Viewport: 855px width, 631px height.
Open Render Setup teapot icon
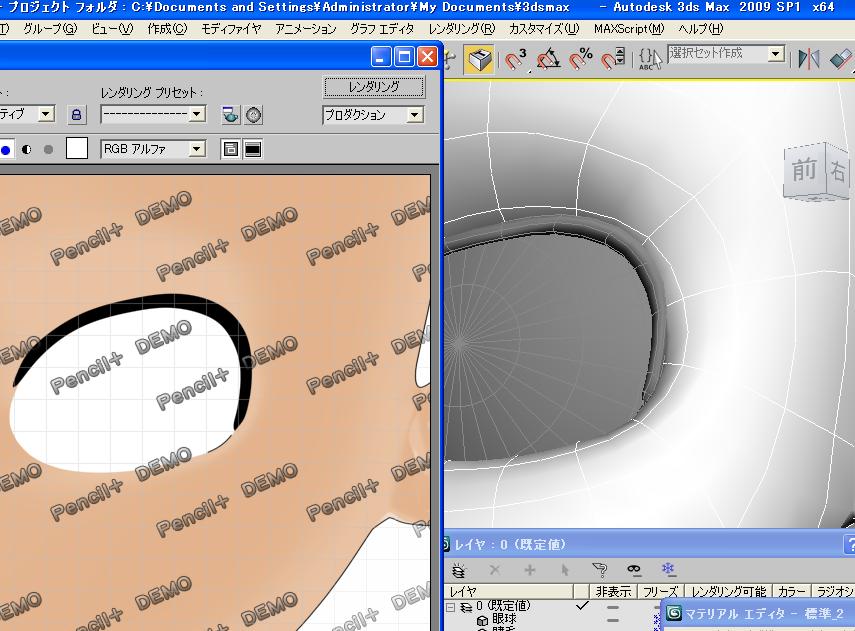(230, 115)
